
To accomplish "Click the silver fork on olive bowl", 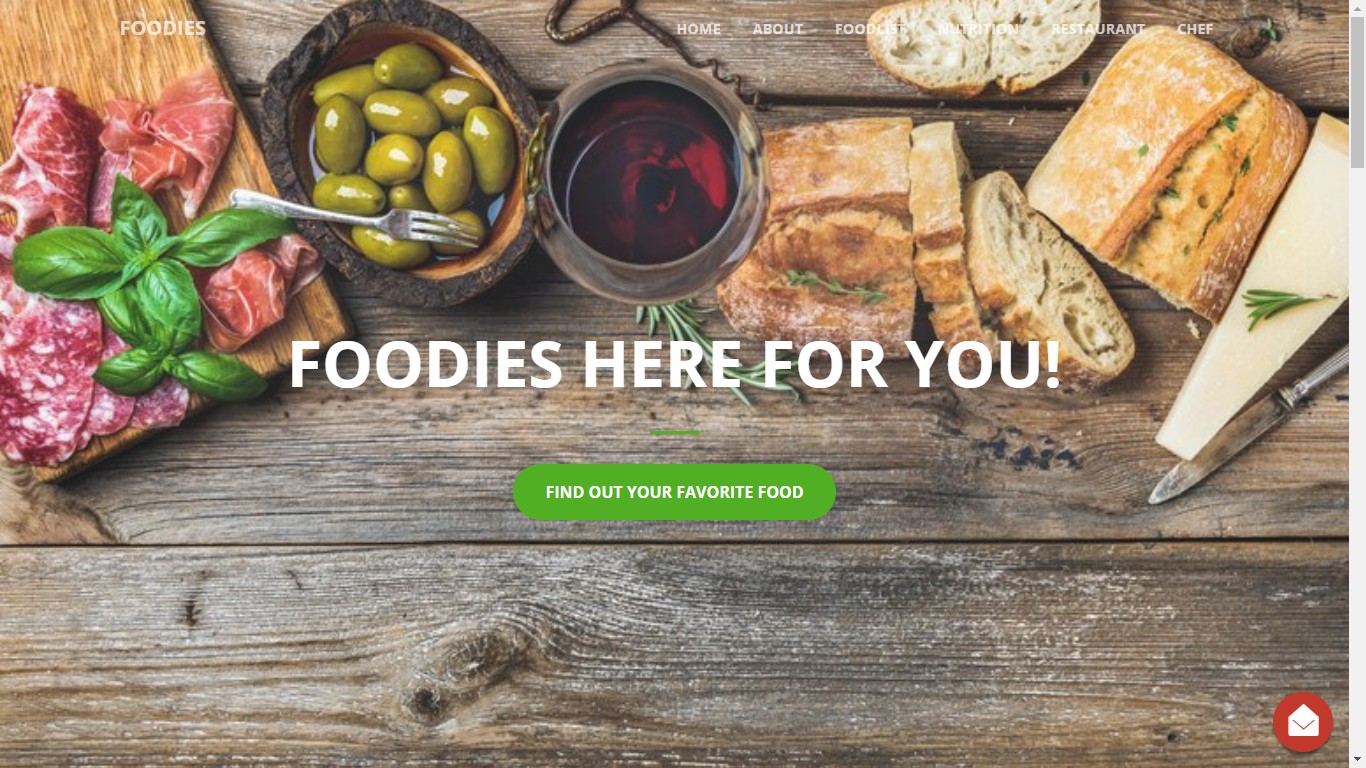I will pos(355,217).
